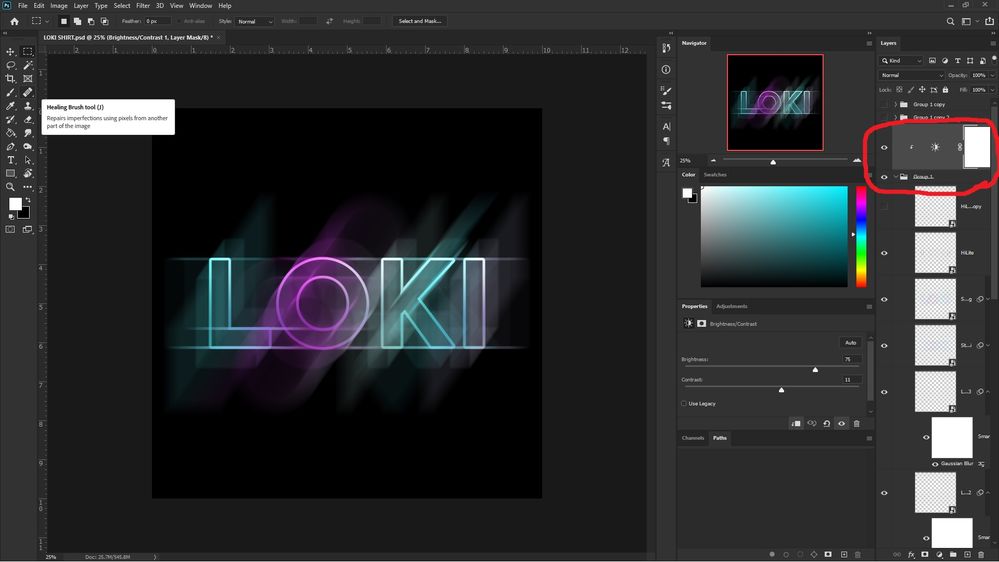Expand the Group 1 copy folder

[x=895, y=104]
